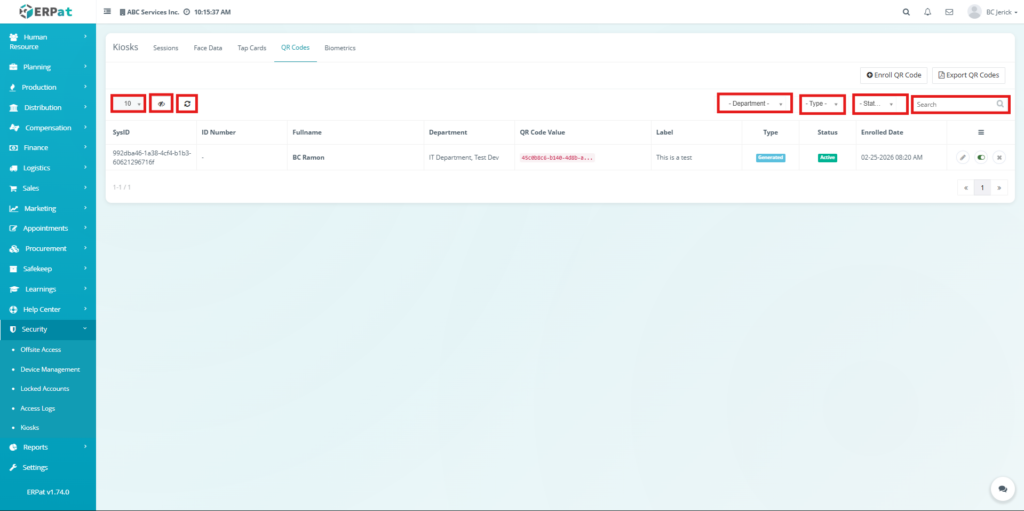Screen dimensions: 1024x511
Task: Click the Export QR Codes button
Action: (x=968, y=75)
